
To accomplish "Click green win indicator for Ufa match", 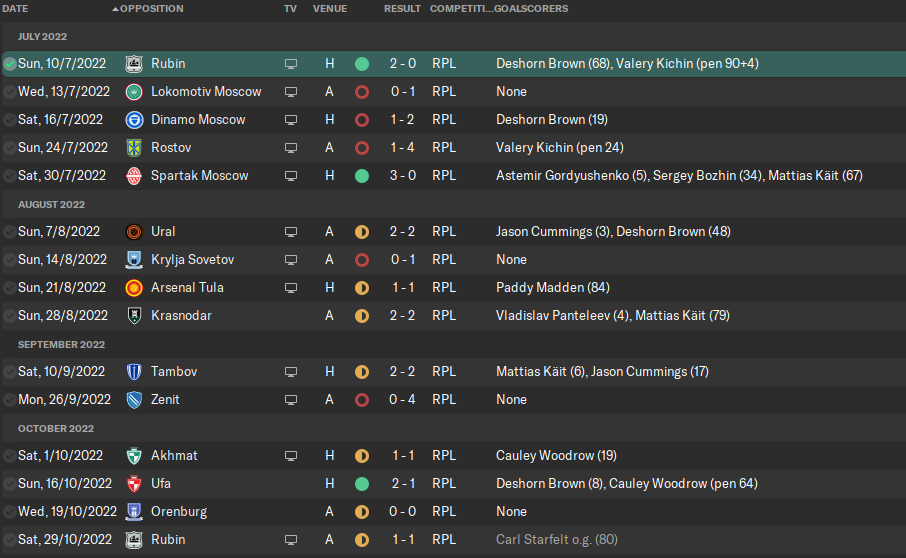I will tap(362, 484).
